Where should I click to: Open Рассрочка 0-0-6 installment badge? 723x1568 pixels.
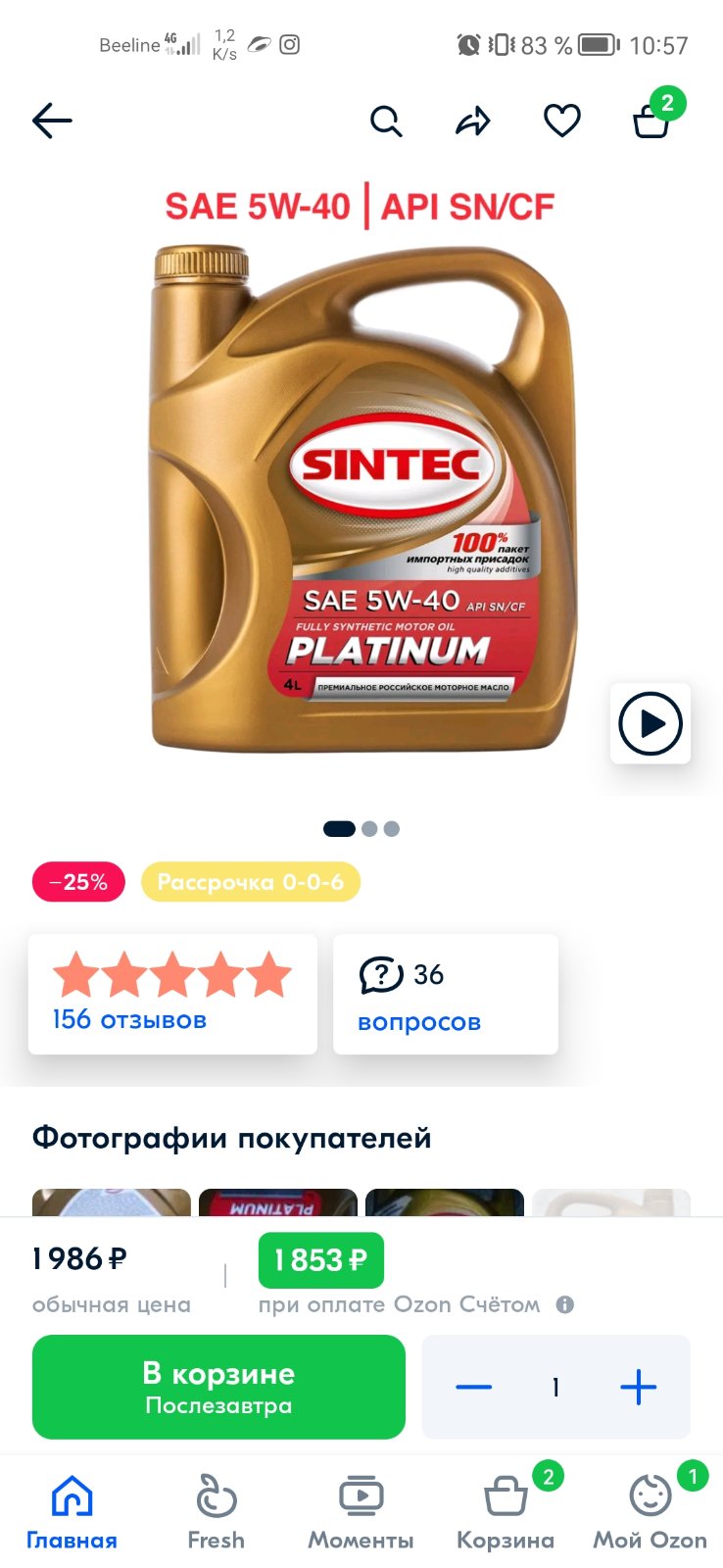[x=251, y=882]
